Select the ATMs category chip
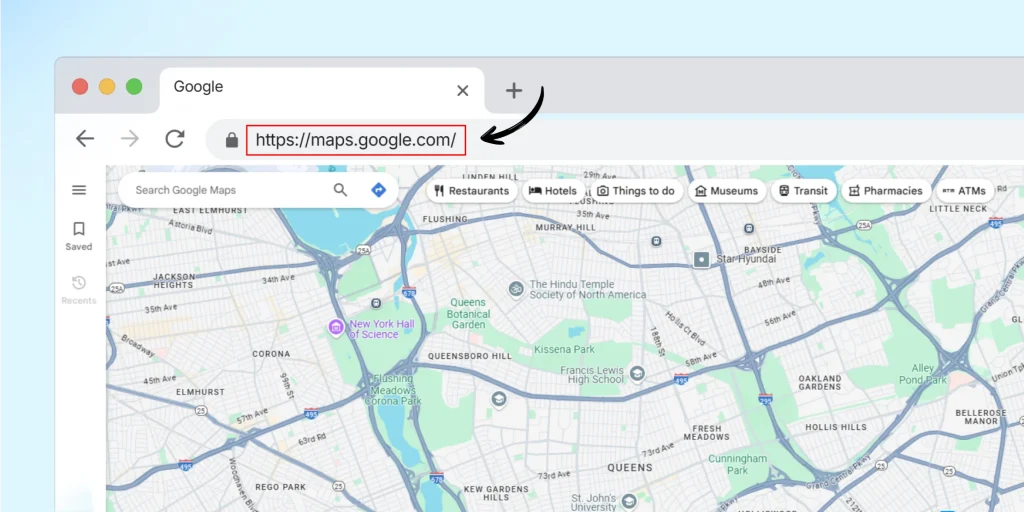 coord(964,191)
